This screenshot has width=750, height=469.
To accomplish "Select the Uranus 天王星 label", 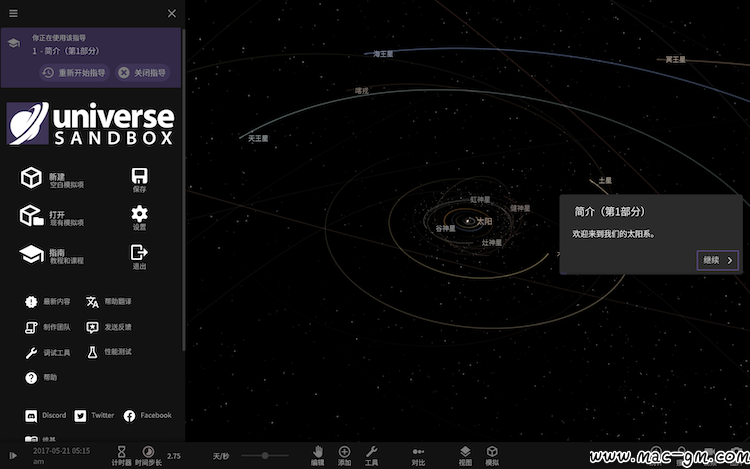I will coord(258,138).
